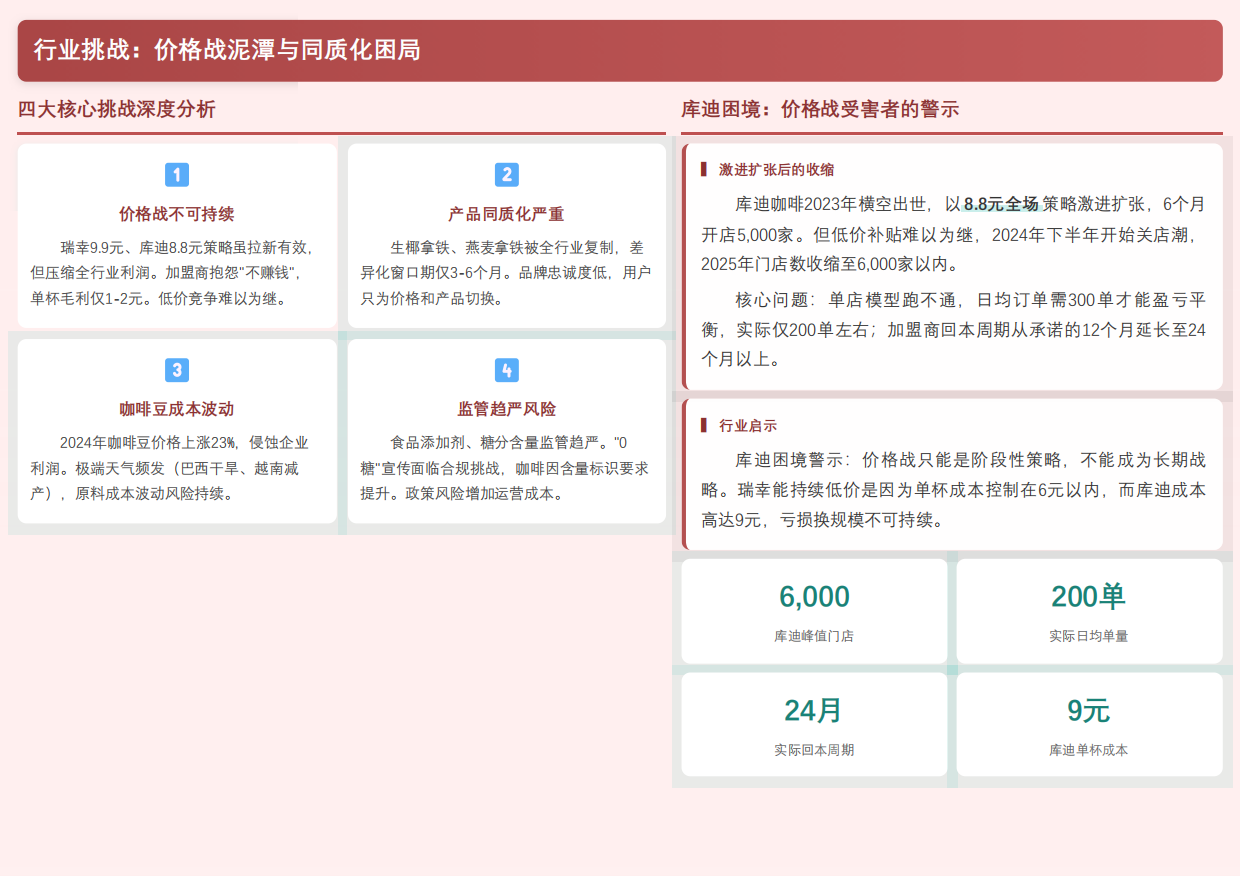
Task: Select the 库迪困境 section header
Action: click(x=820, y=108)
